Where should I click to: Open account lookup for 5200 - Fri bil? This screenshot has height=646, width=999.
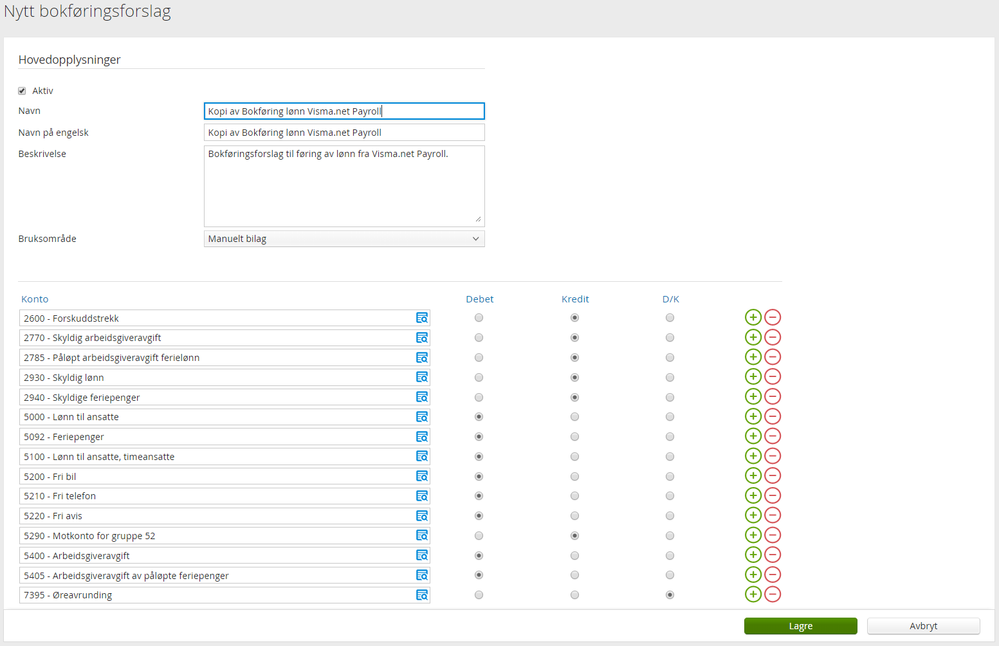(x=422, y=476)
